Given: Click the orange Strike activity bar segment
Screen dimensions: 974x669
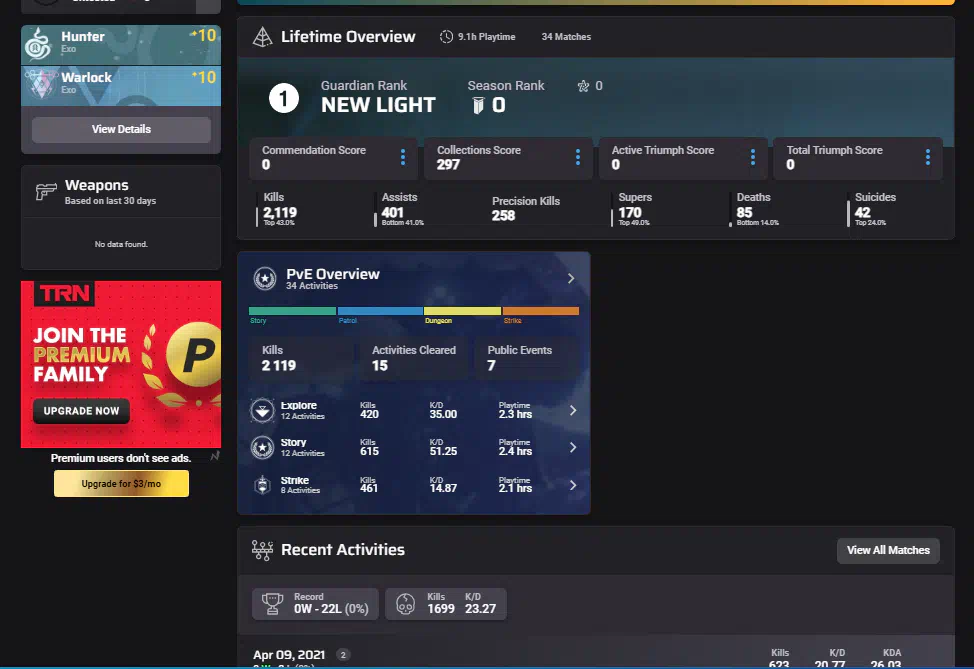Looking at the screenshot, I should click(x=540, y=311).
